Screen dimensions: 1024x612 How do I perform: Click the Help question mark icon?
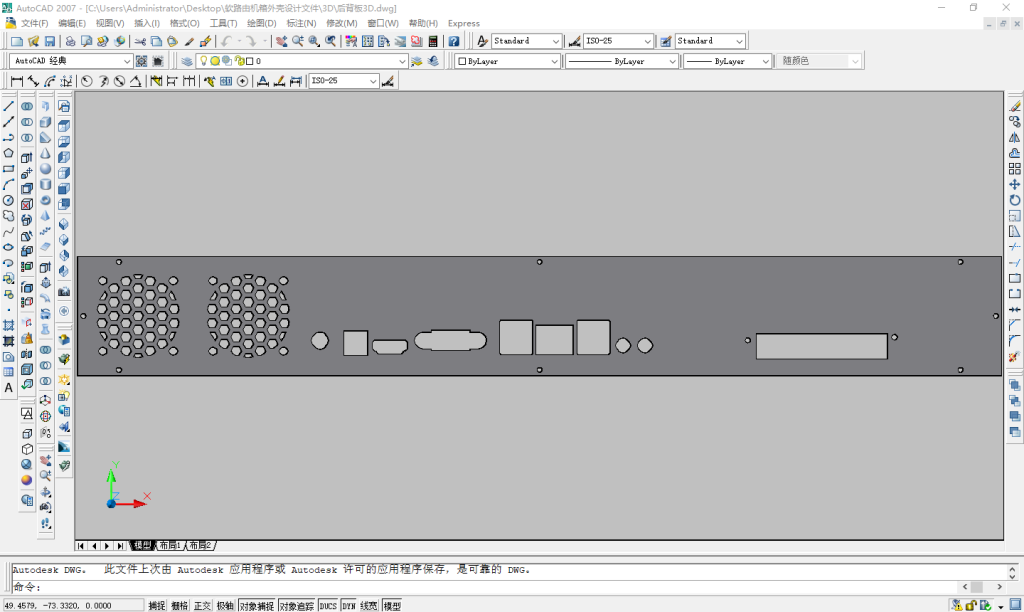coord(454,41)
